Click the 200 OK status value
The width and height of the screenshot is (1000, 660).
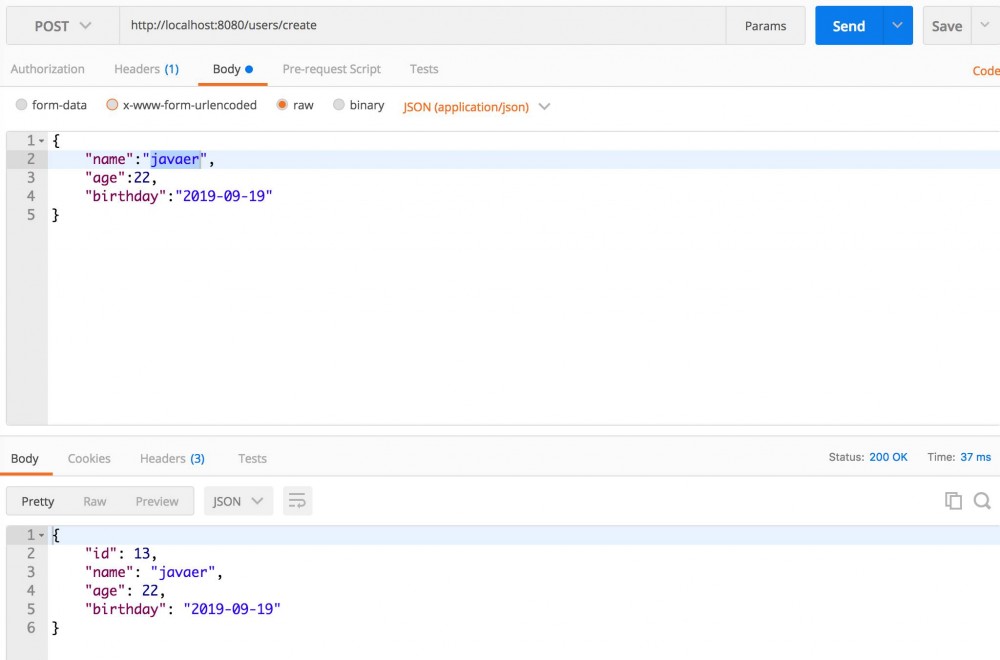pyautogui.click(x=888, y=457)
